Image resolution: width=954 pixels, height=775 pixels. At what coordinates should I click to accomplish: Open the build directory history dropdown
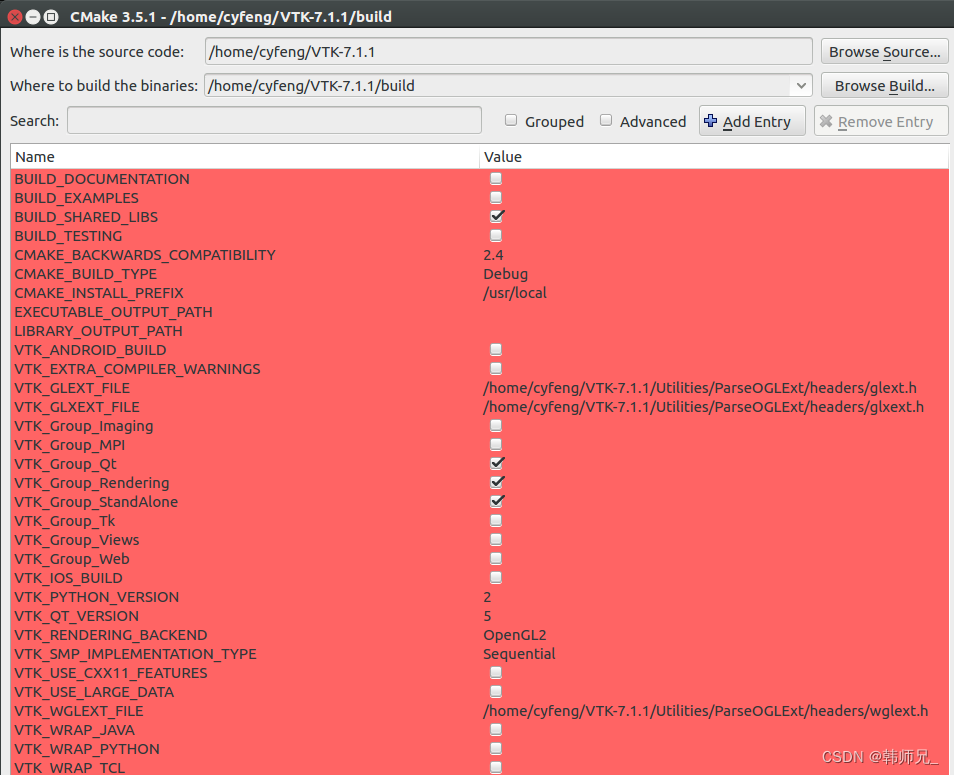click(802, 85)
